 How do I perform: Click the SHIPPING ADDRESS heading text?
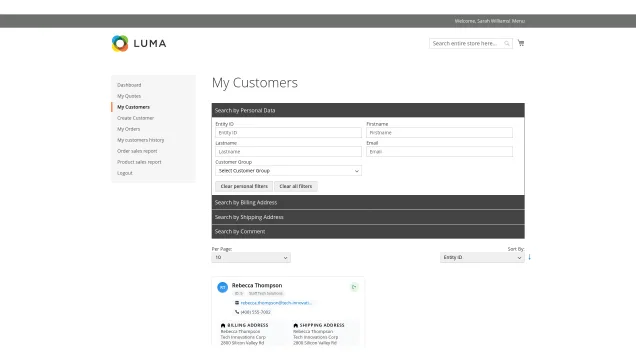pyautogui.click(x=322, y=325)
